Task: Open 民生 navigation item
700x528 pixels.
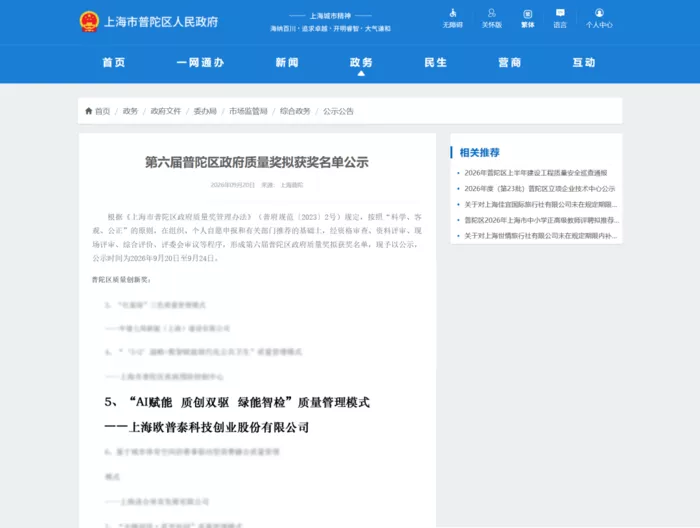Action: click(436, 62)
